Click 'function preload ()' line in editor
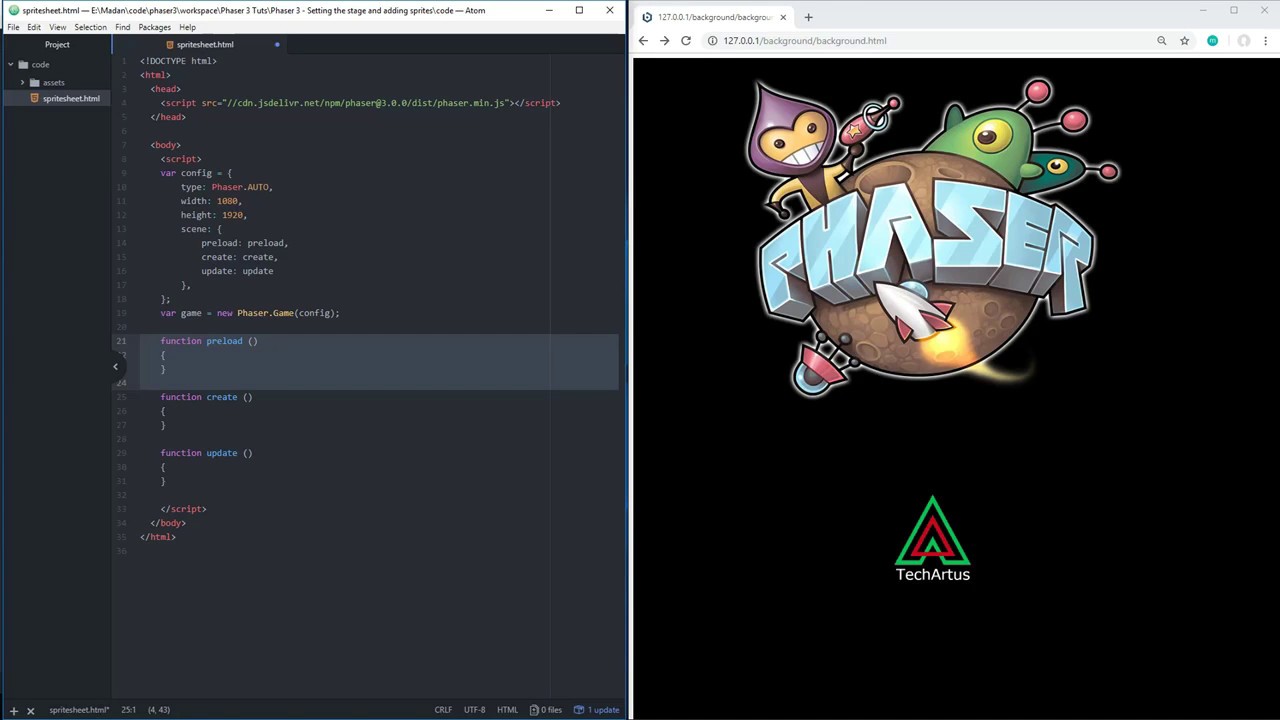The width and height of the screenshot is (1280, 720). (209, 341)
